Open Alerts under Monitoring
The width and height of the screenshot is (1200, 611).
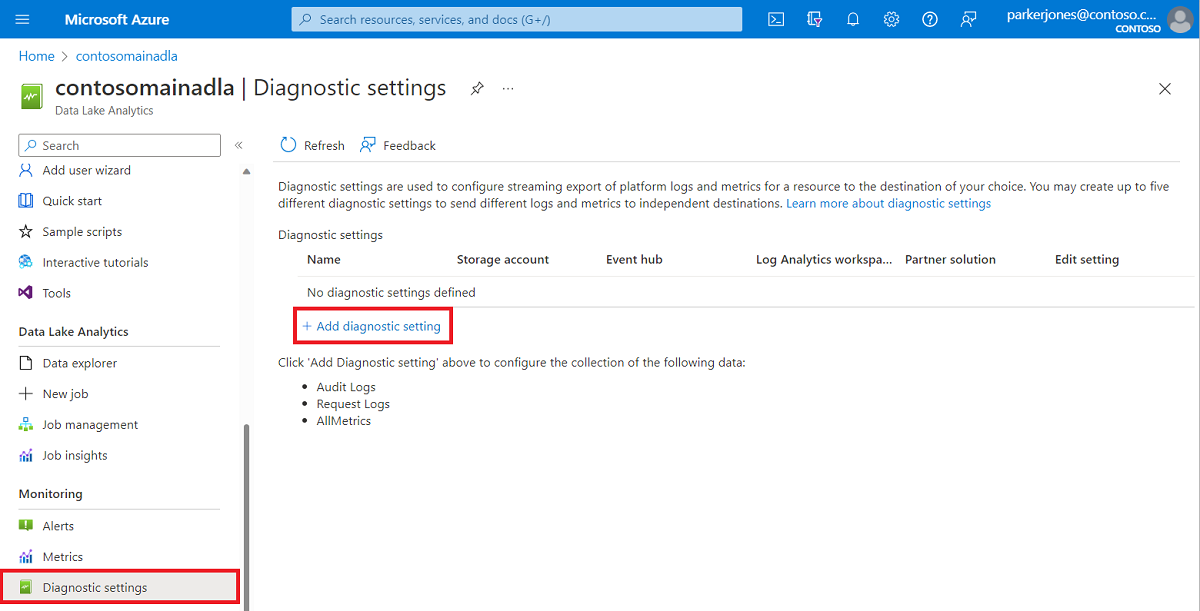pyautogui.click(x=58, y=525)
